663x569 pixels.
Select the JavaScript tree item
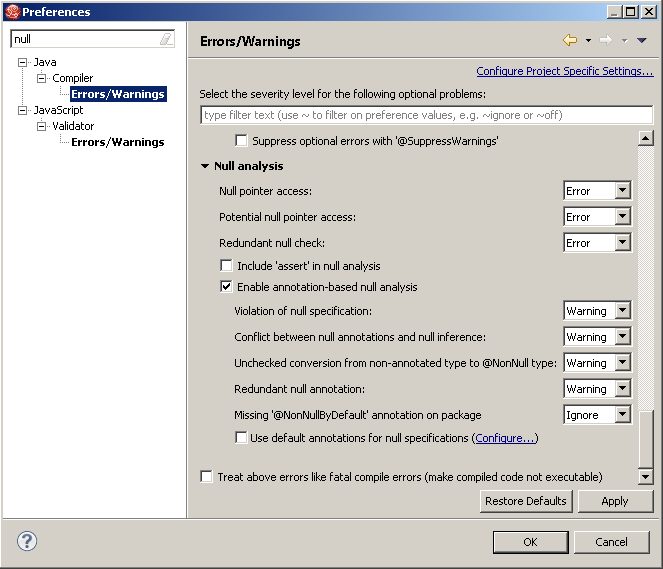[59, 110]
